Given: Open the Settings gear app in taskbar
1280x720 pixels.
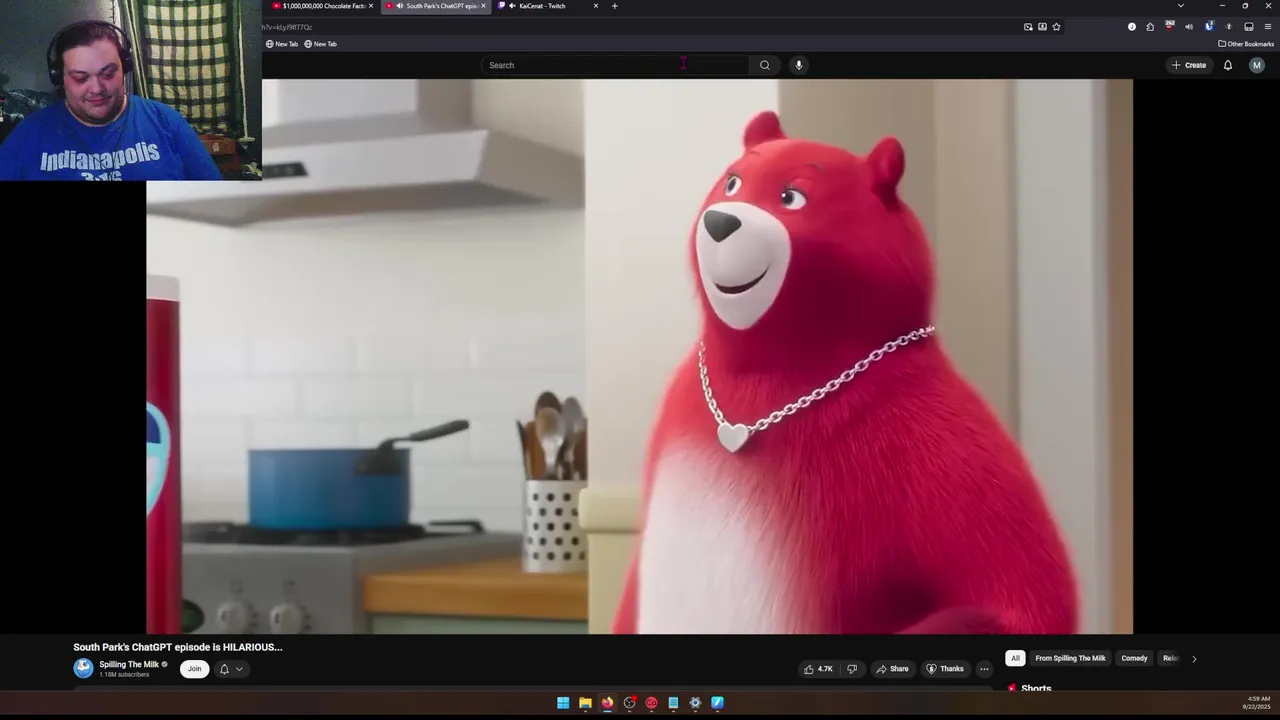Looking at the screenshot, I should point(695,703).
